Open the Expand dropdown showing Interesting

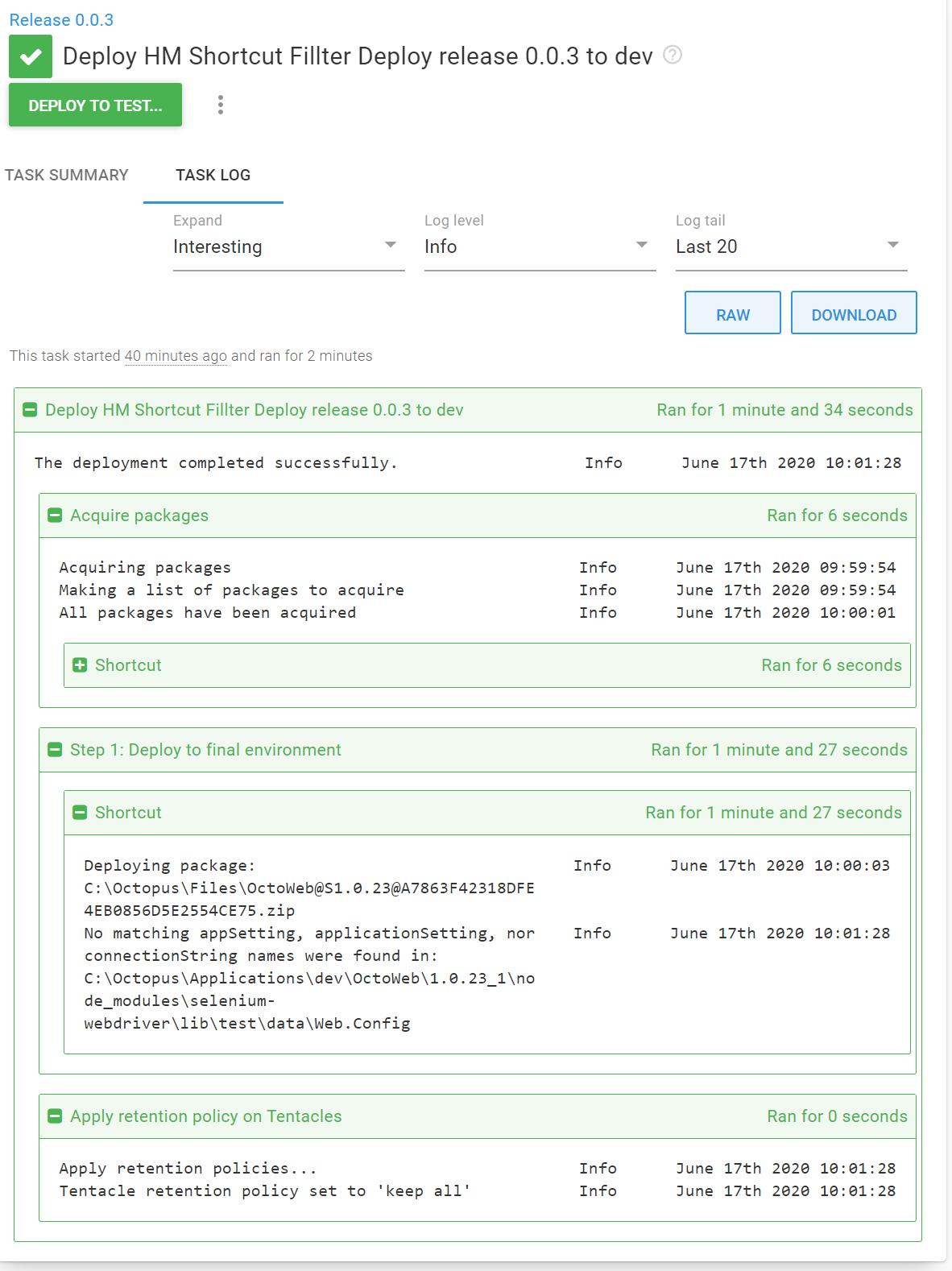point(288,246)
